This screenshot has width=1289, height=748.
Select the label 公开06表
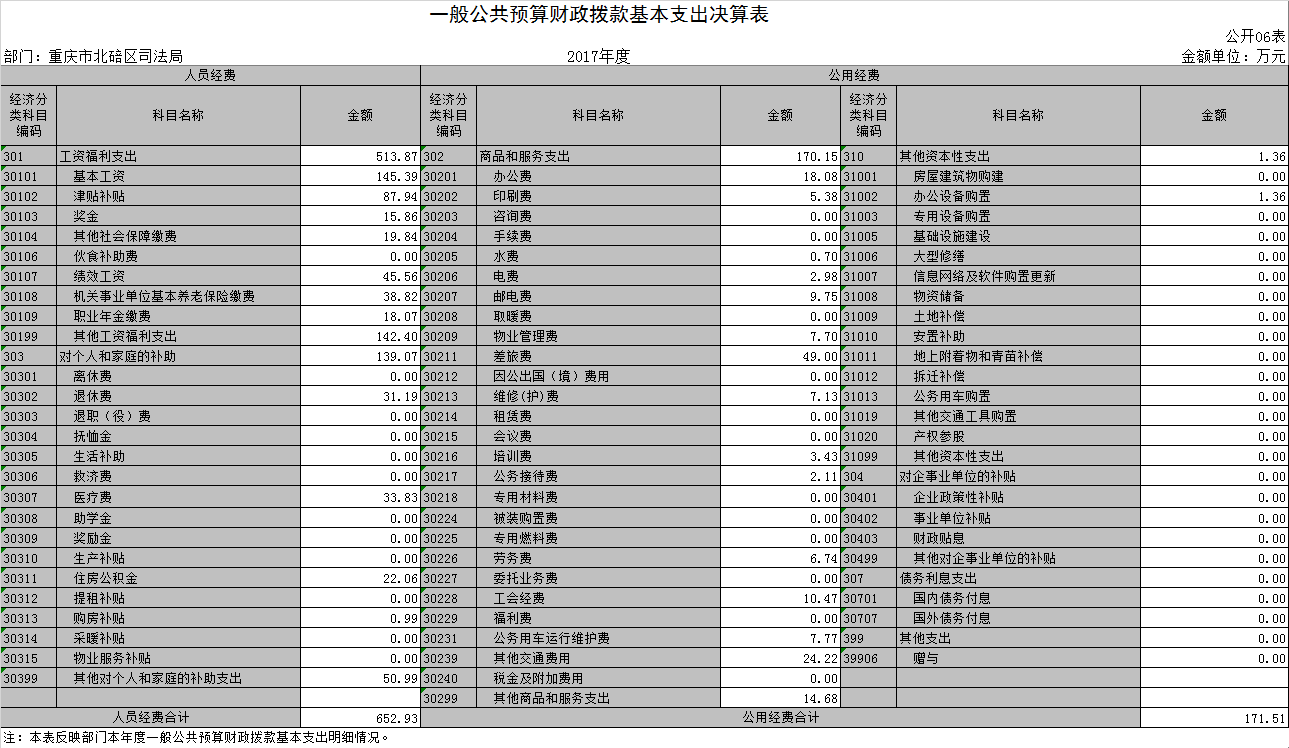1254,36
